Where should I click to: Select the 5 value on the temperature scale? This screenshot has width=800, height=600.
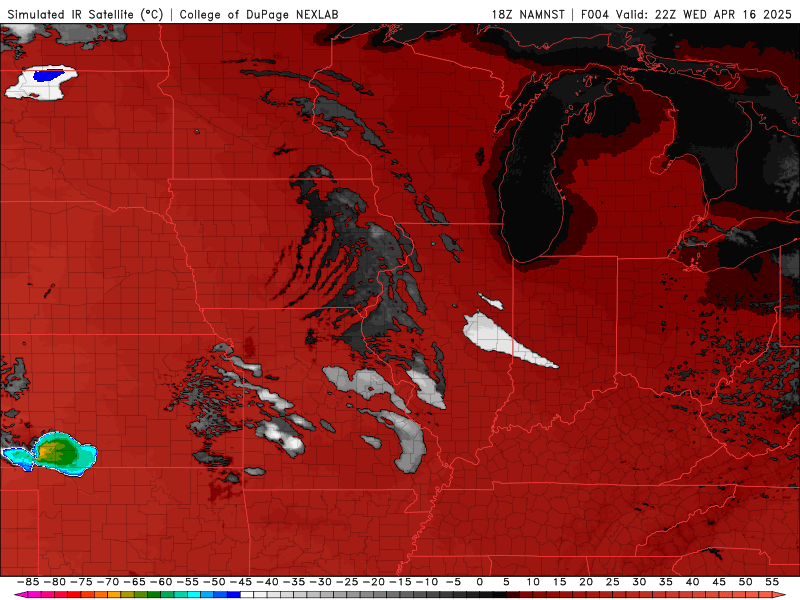(506, 582)
